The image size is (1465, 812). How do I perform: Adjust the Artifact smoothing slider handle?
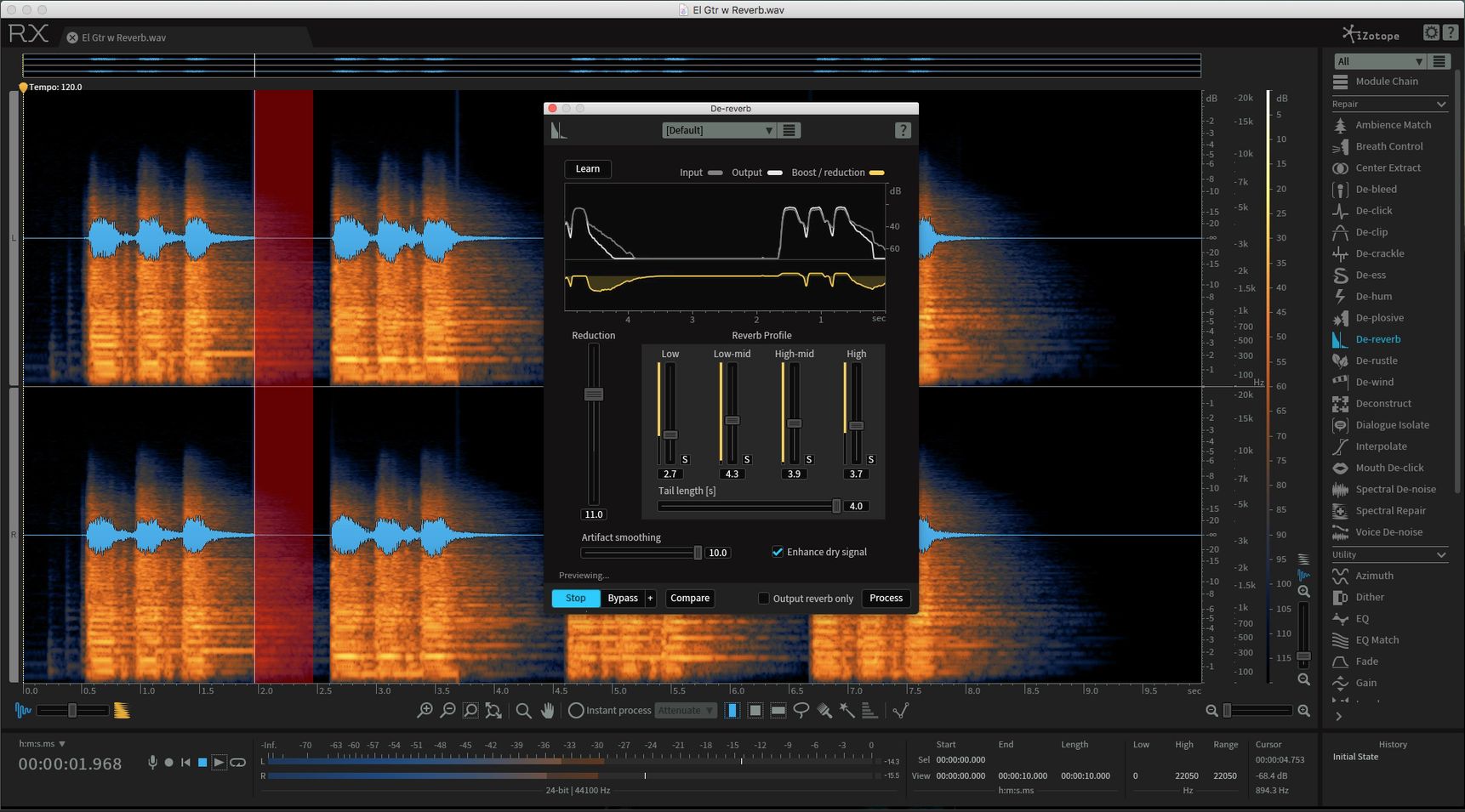coord(698,553)
